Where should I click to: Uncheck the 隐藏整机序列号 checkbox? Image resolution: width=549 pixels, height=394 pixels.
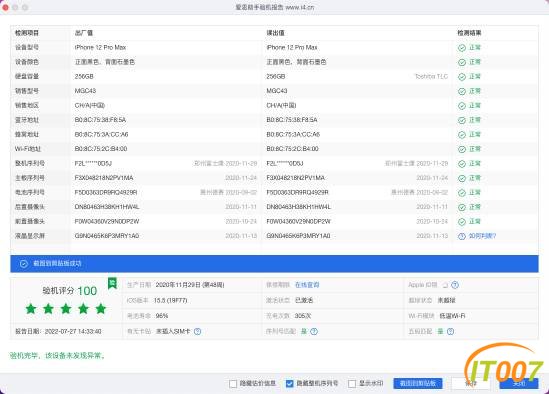tap(289, 384)
